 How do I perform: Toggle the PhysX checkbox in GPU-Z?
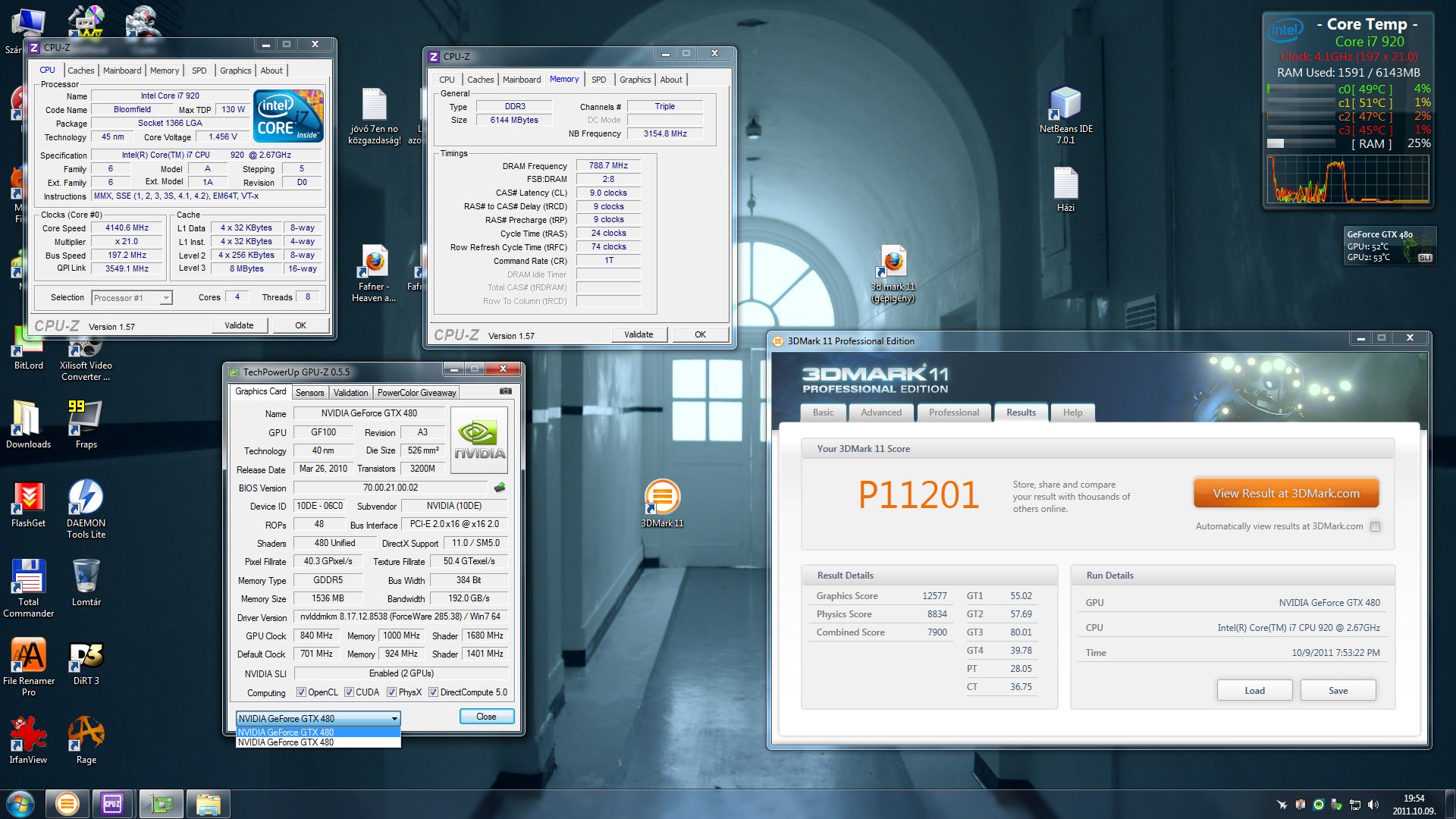tap(391, 692)
